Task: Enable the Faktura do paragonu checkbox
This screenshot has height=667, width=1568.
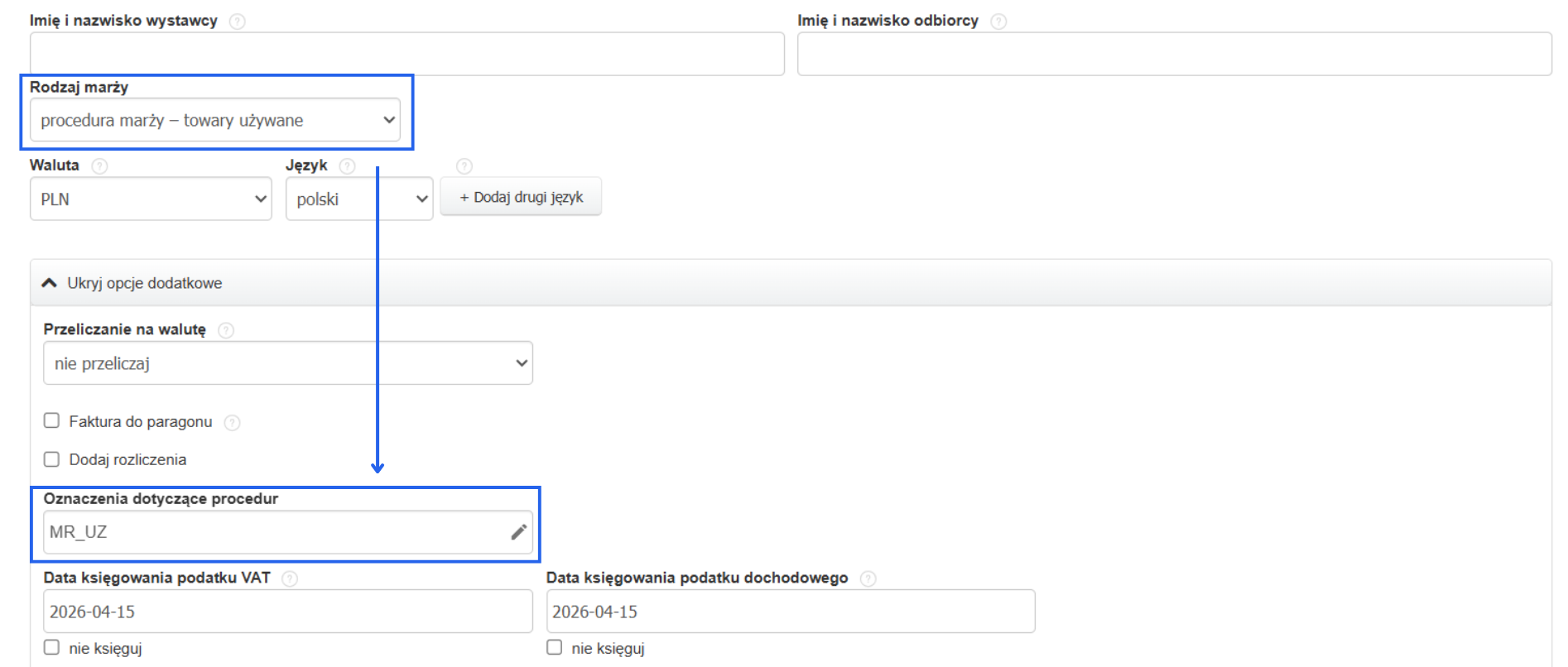Action: click(x=52, y=421)
